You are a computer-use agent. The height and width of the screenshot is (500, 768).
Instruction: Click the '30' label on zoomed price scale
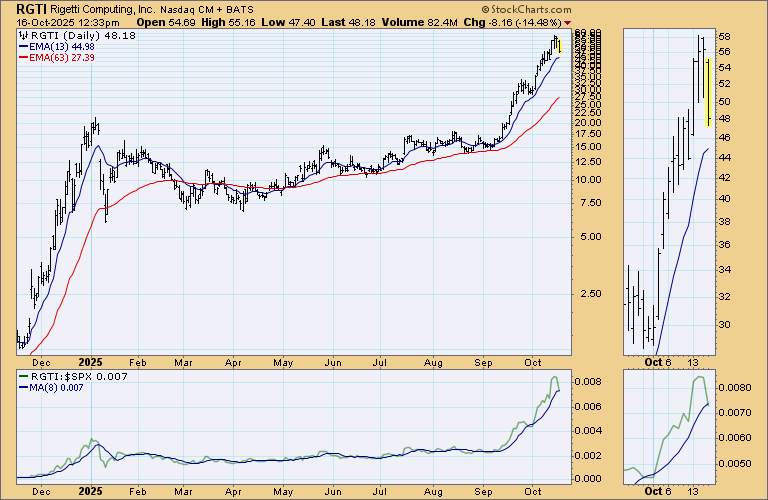point(725,325)
